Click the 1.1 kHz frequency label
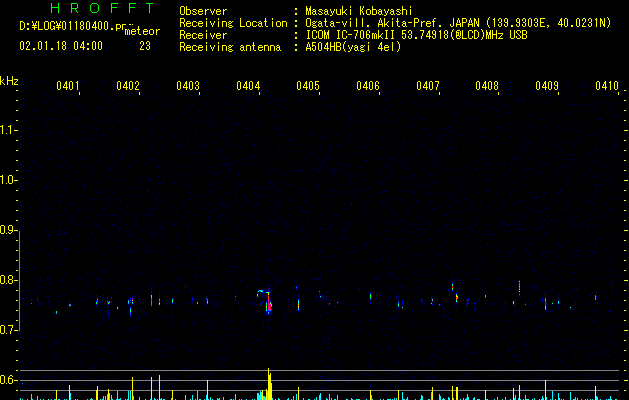 coord(8,130)
